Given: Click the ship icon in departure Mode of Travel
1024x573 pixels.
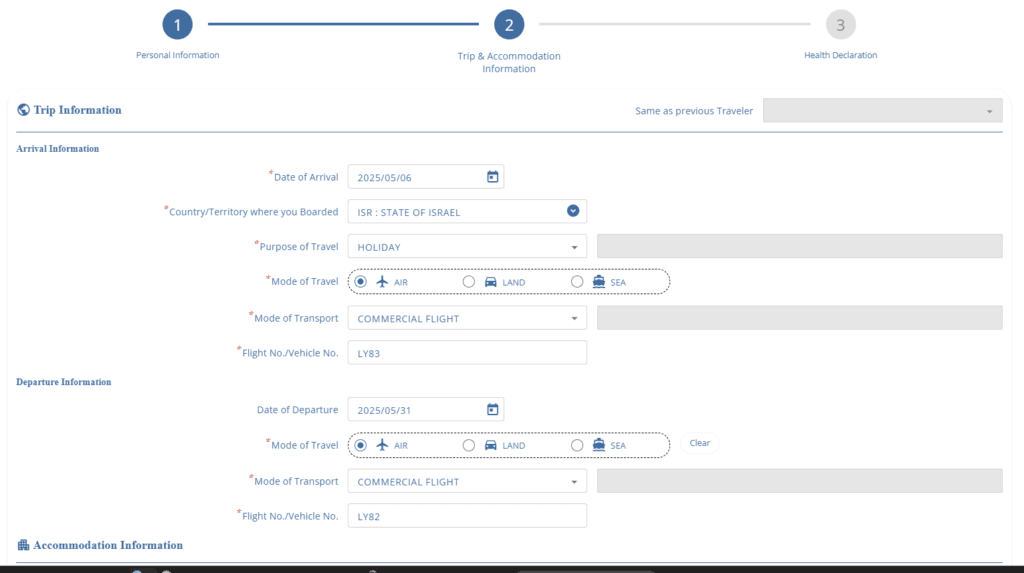Looking at the screenshot, I should (598, 445).
